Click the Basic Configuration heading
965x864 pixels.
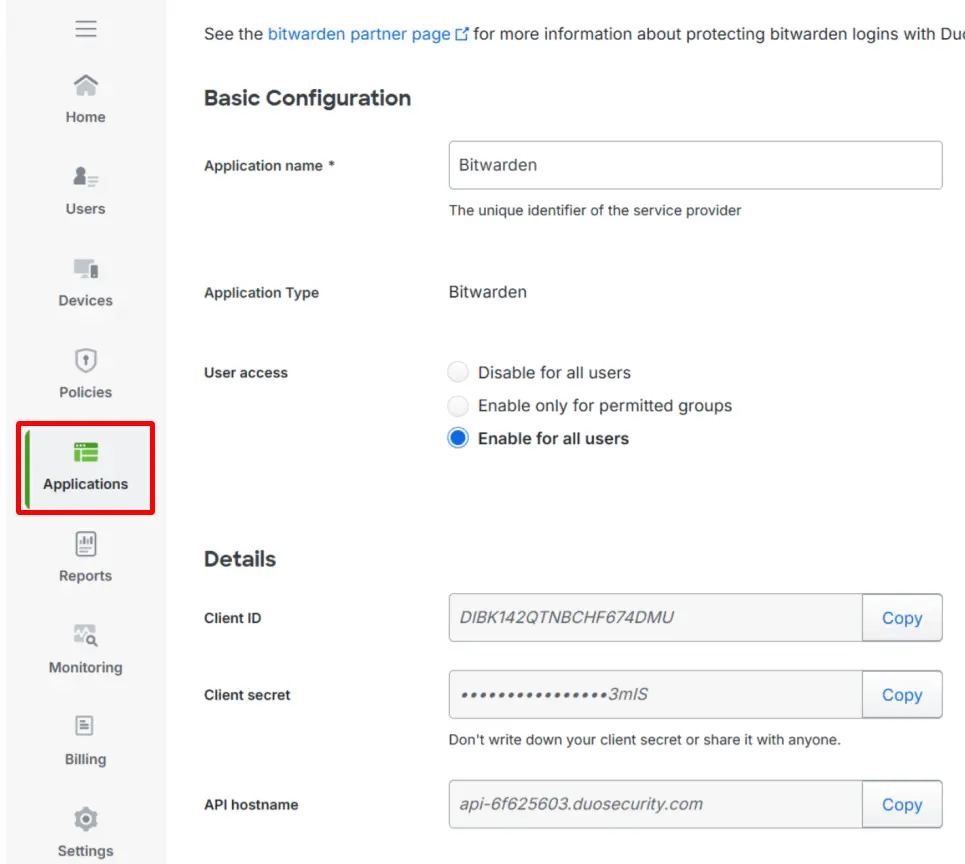(x=307, y=98)
